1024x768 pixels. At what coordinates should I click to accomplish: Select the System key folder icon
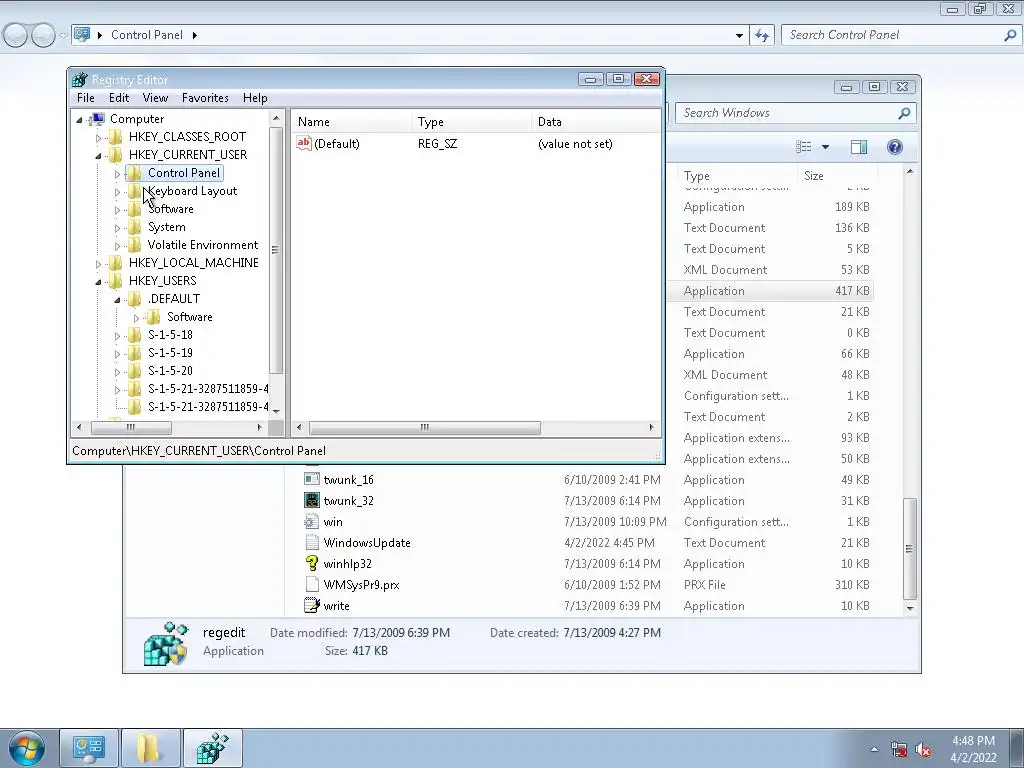135,227
